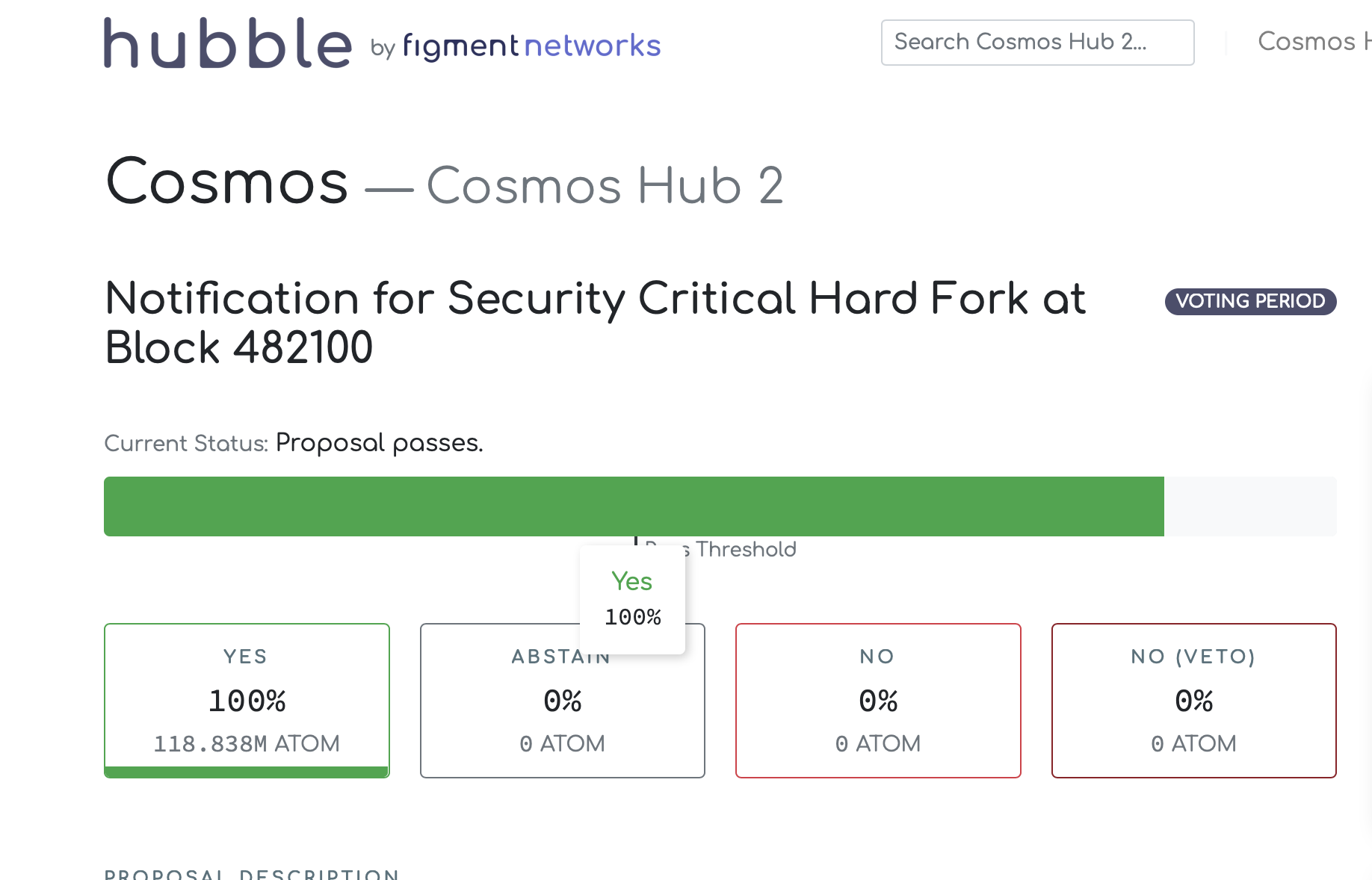Click the green Yes vote progress bar
Screen dimensions: 1372x880
click(x=634, y=506)
